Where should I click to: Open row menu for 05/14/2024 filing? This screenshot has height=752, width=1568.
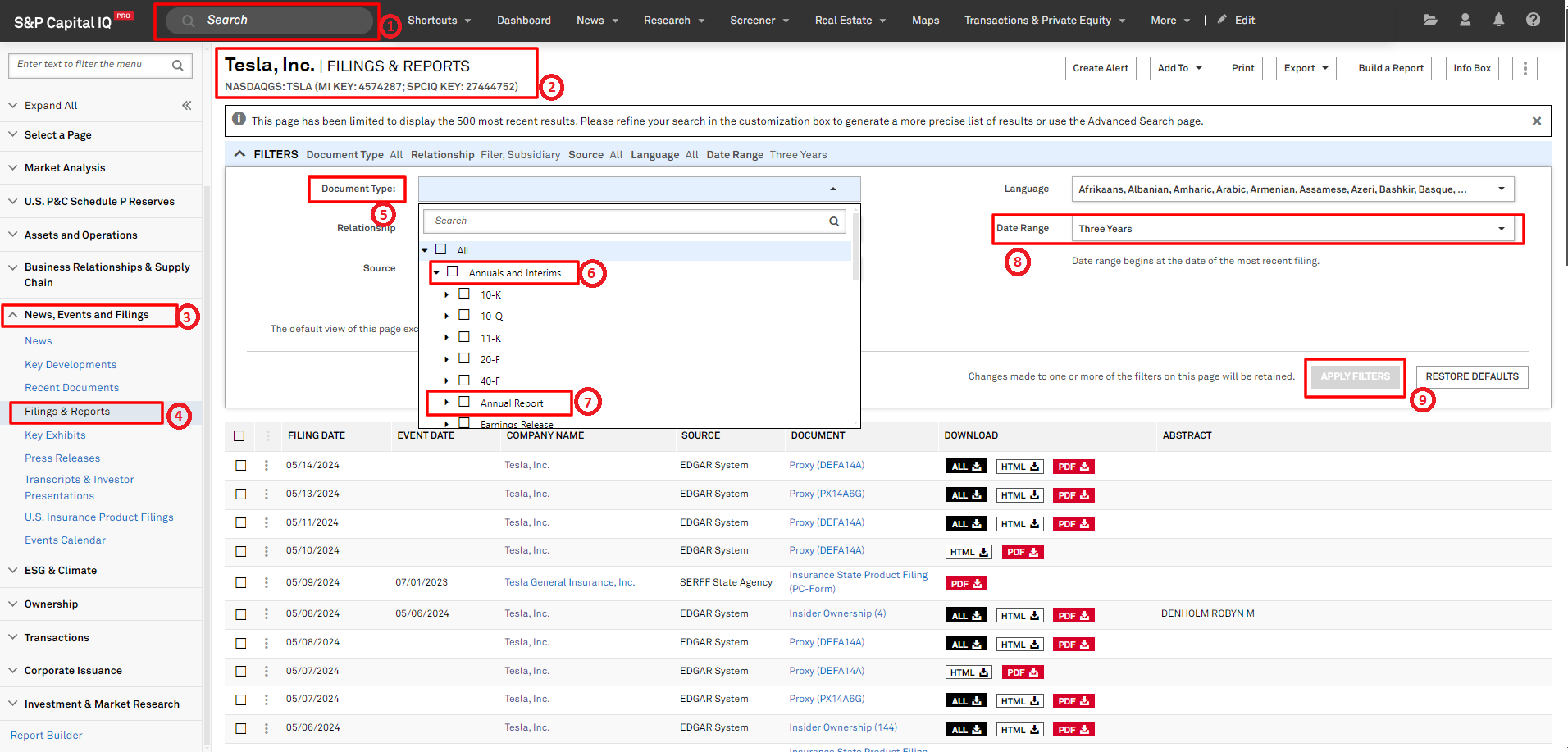pos(266,465)
